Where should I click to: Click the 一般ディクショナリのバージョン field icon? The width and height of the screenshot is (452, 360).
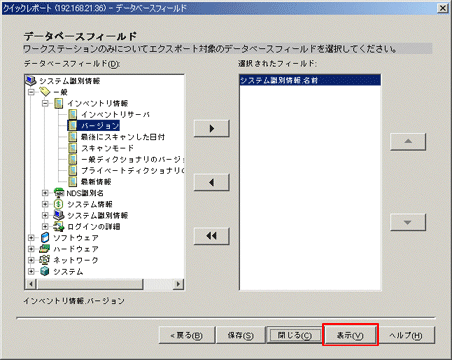coord(73,159)
